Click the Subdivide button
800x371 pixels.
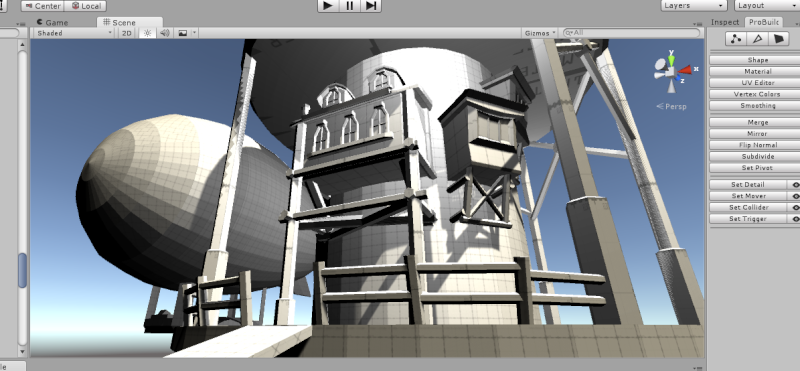point(758,157)
